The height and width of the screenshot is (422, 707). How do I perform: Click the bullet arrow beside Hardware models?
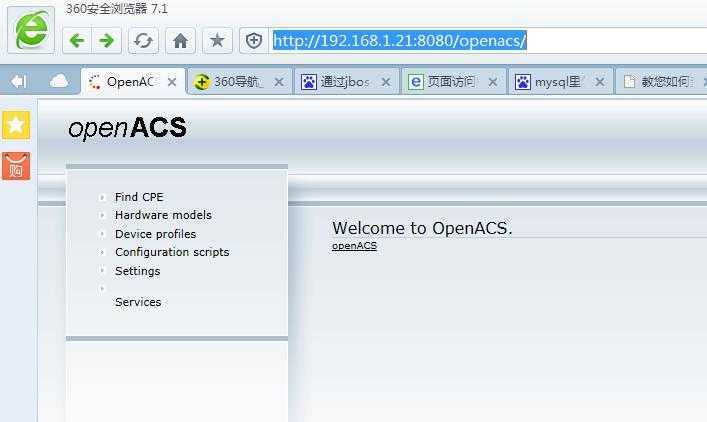[102, 216]
